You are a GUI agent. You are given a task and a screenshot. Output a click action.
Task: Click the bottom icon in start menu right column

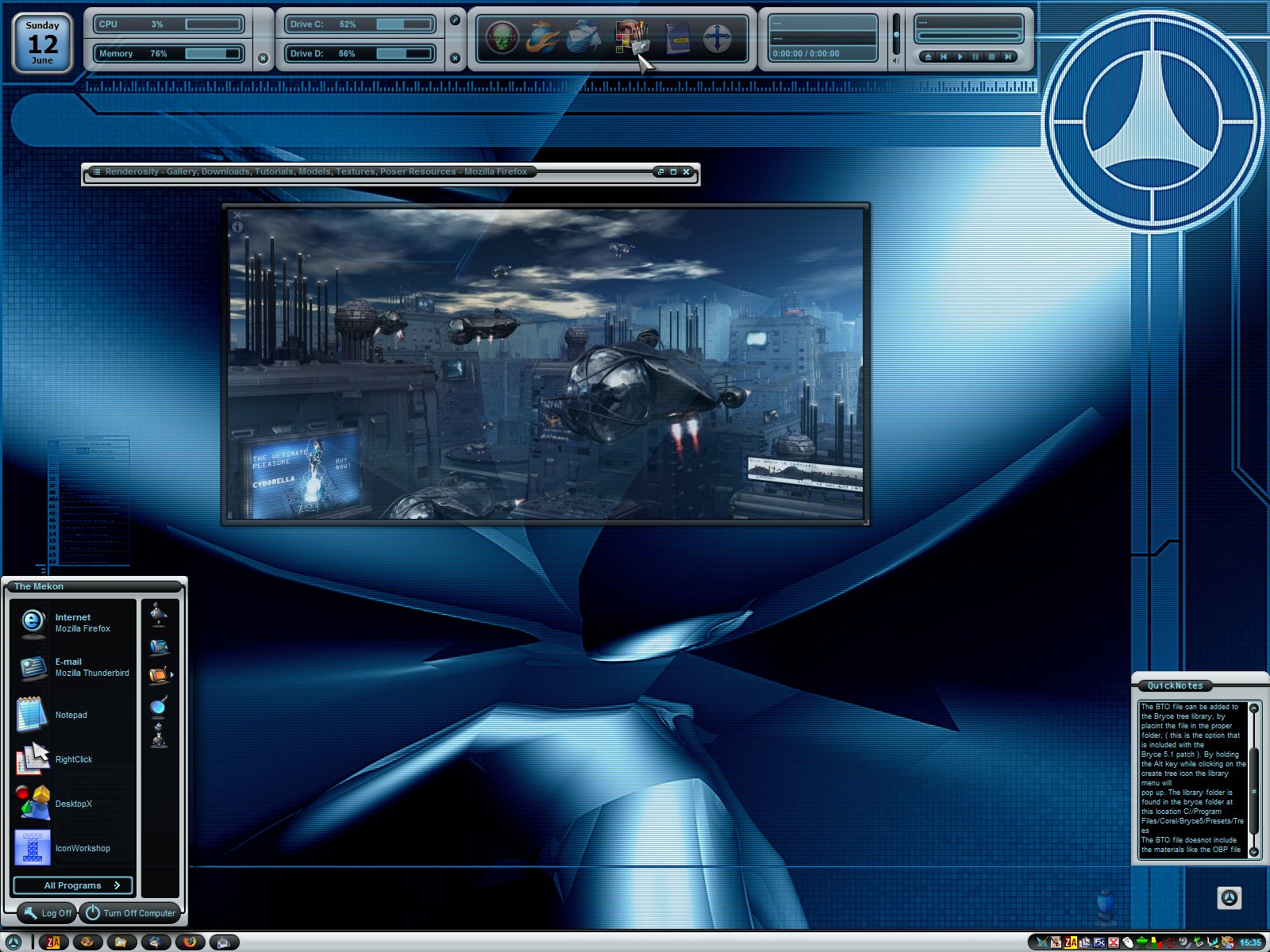click(x=159, y=735)
